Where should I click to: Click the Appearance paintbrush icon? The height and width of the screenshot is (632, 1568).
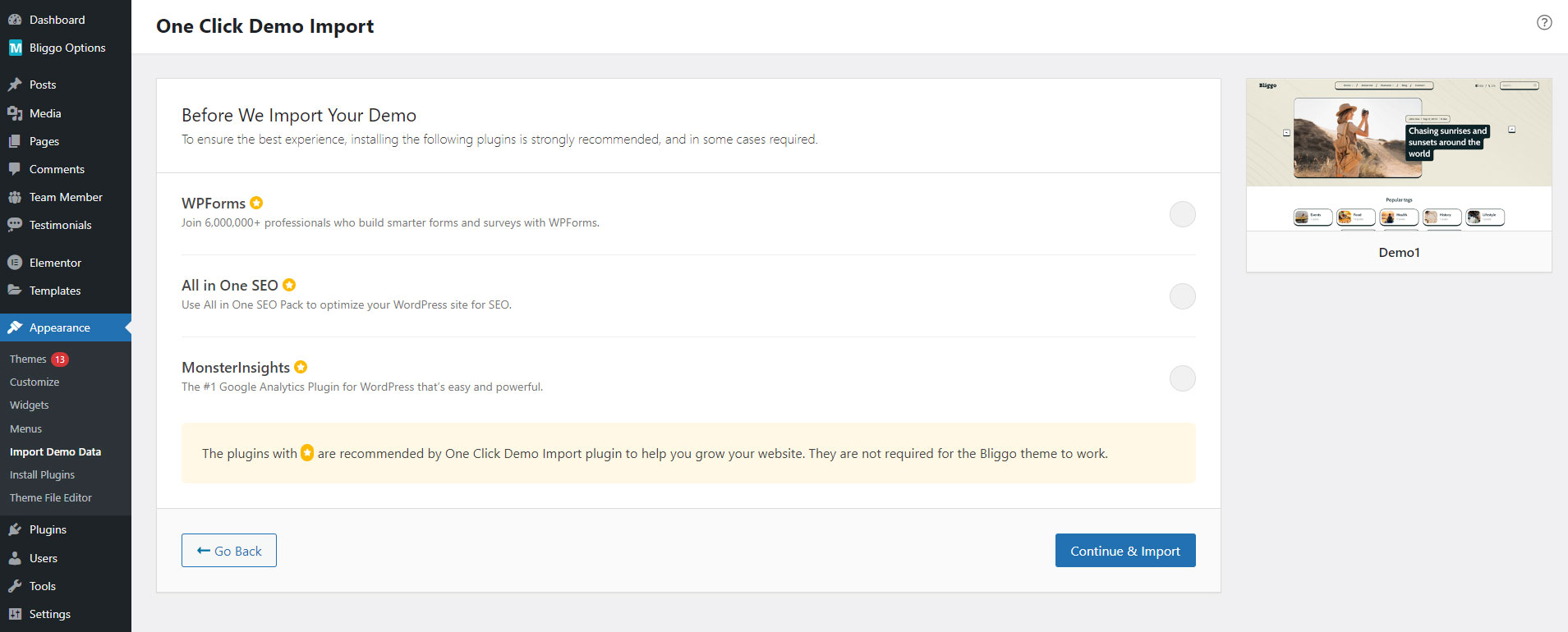15,327
